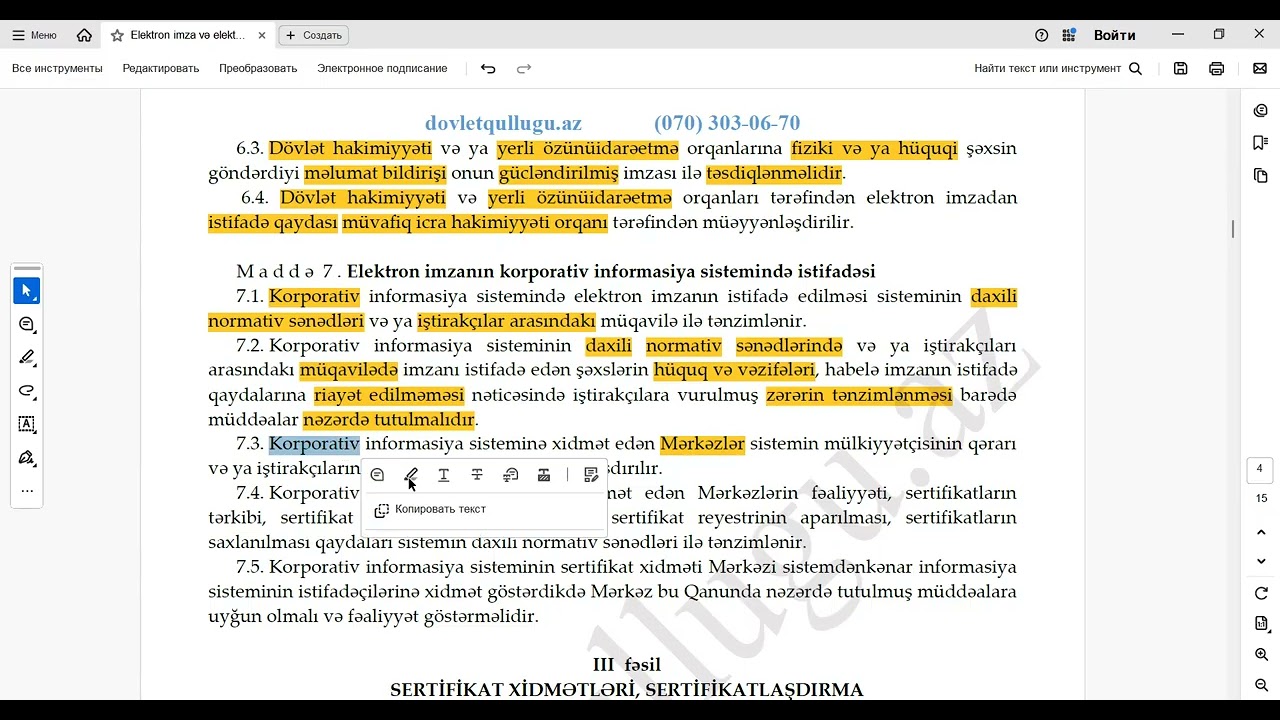Viewport: 1280px width, 720px height.
Task: Star the Elektron imza document tab
Action: click(x=117, y=35)
